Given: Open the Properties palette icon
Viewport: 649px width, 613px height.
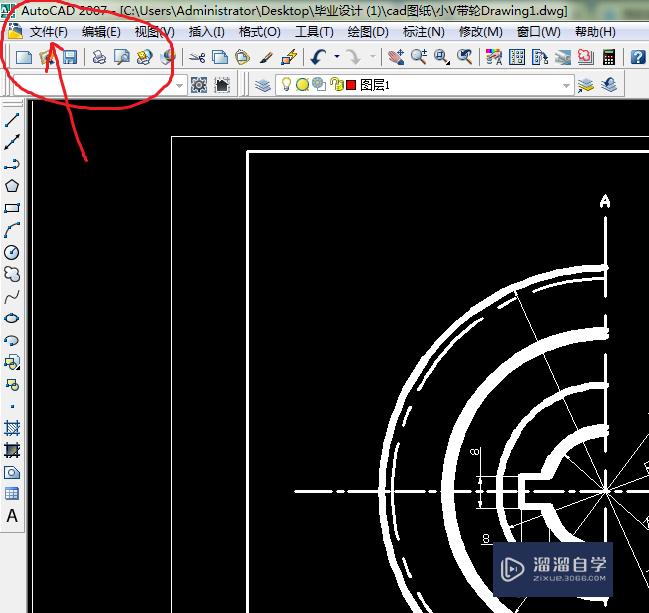Looking at the screenshot, I should 494,57.
